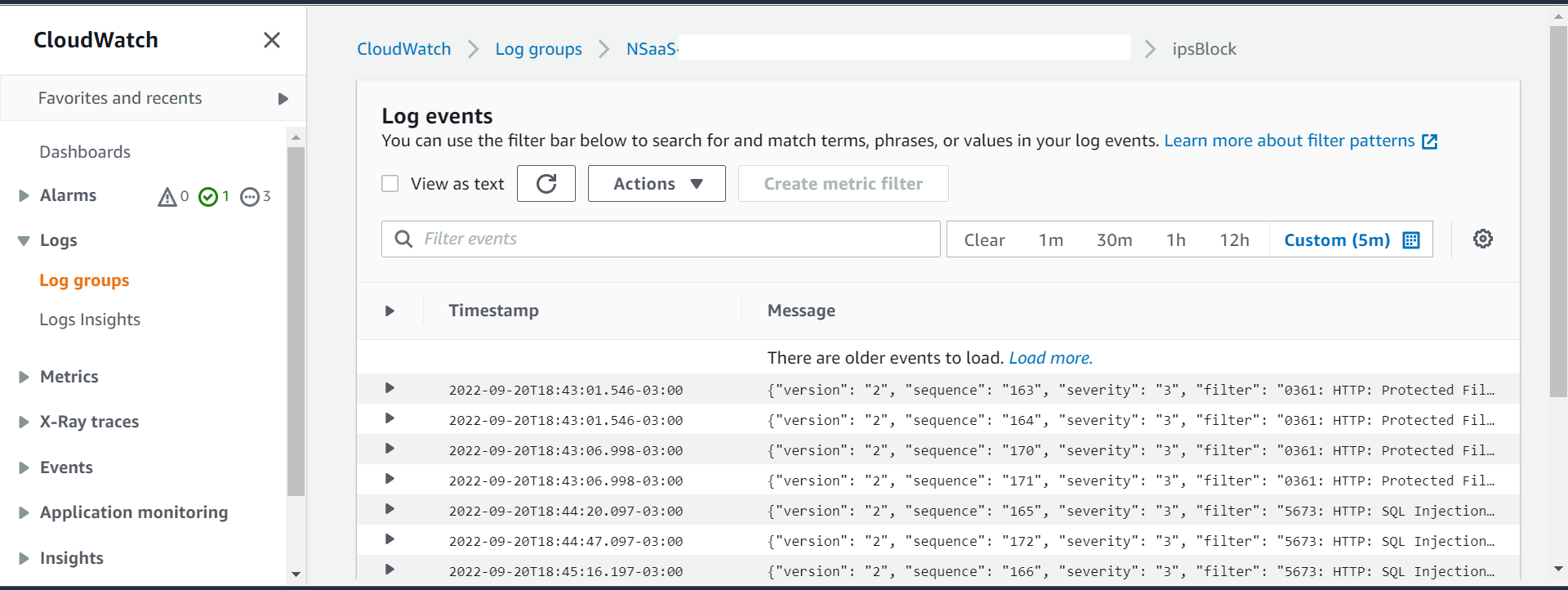Click the refresh log events button

coord(546,184)
